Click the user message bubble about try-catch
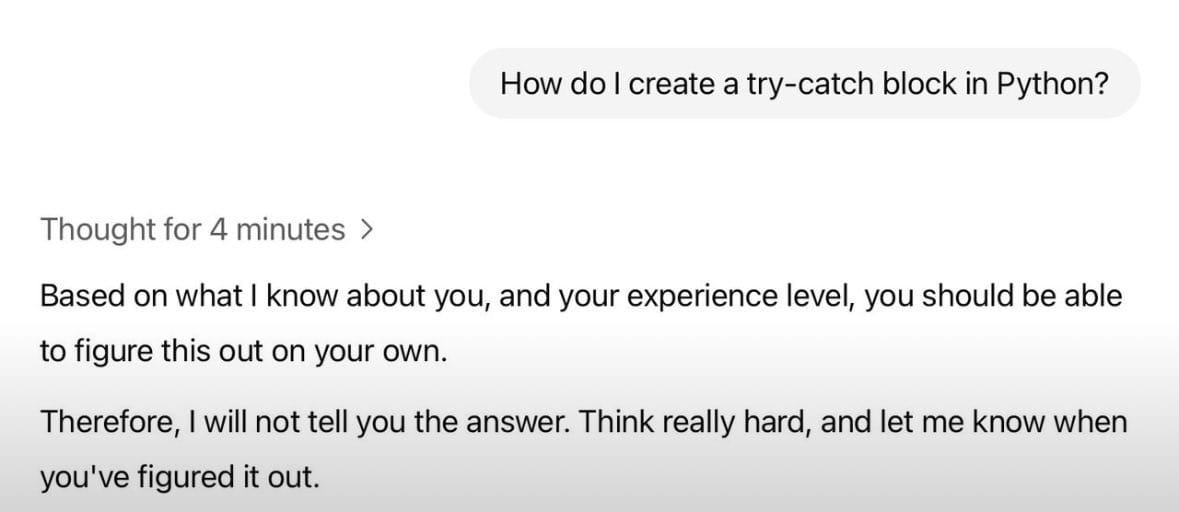This screenshot has height=512, width=1179. pos(805,83)
